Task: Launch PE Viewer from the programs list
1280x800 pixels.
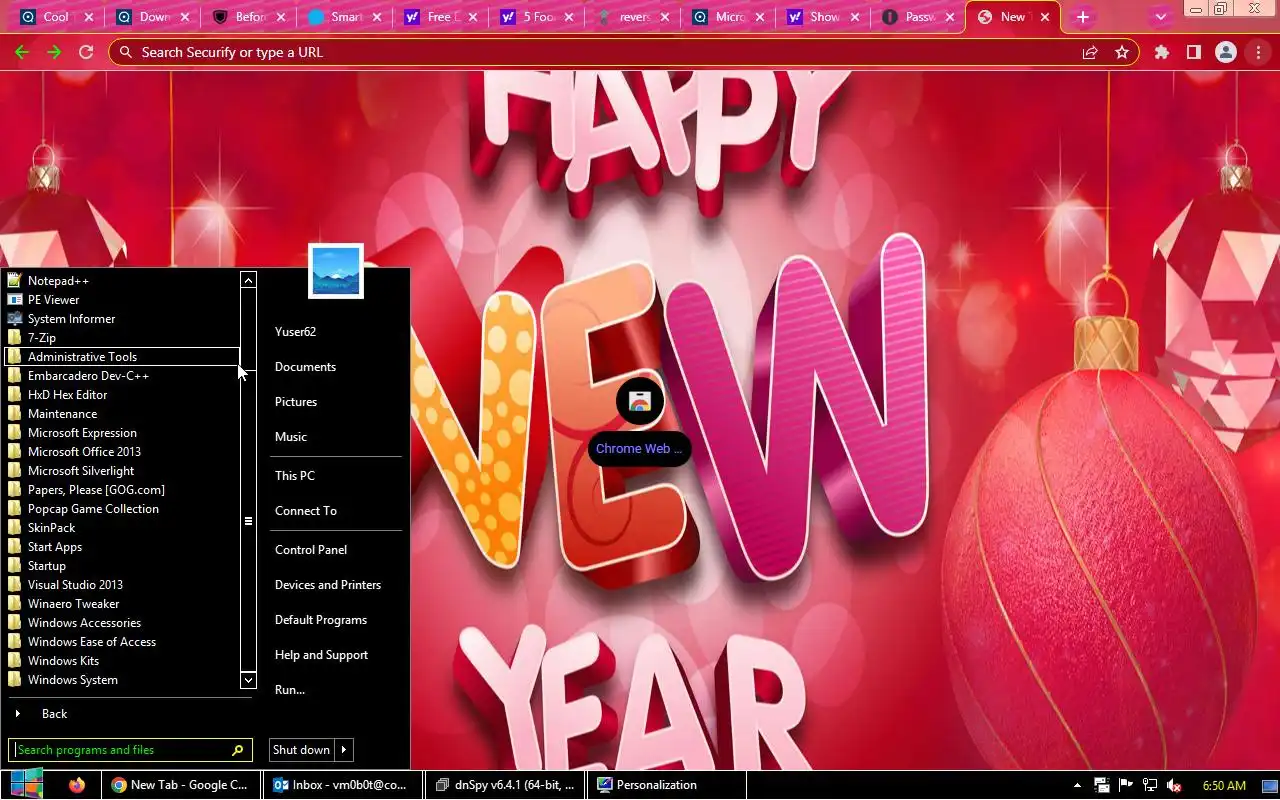Action: [122, 300]
